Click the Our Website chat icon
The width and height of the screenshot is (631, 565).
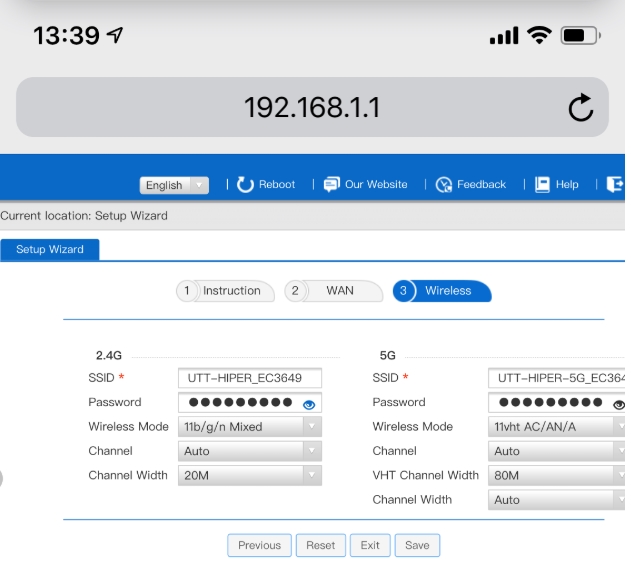(332, 184)
